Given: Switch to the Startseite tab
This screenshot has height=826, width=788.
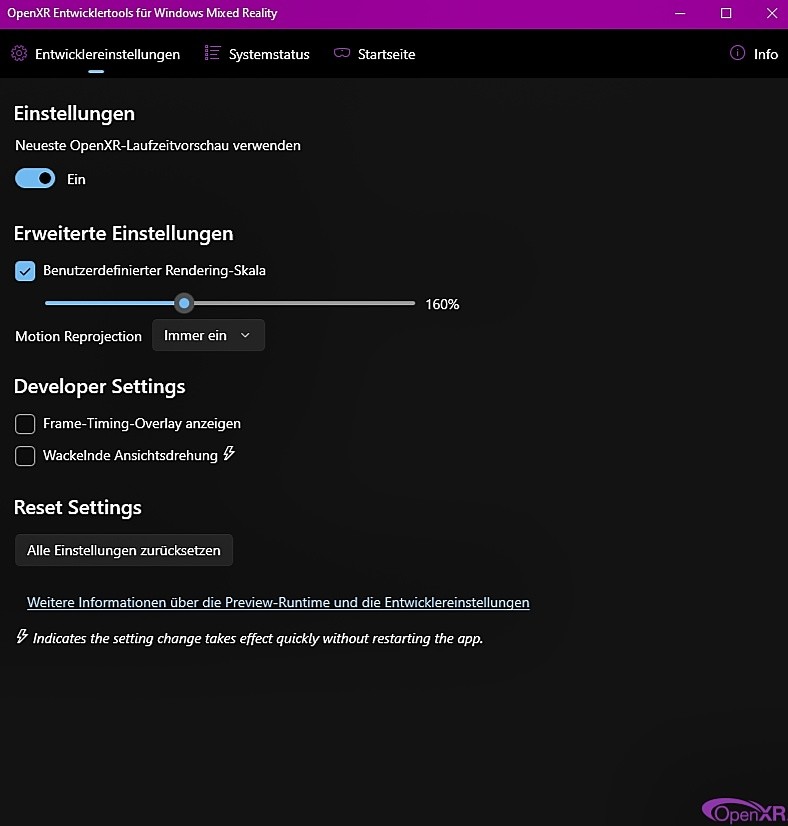Looking at the screenshot, I should point(387,54).
